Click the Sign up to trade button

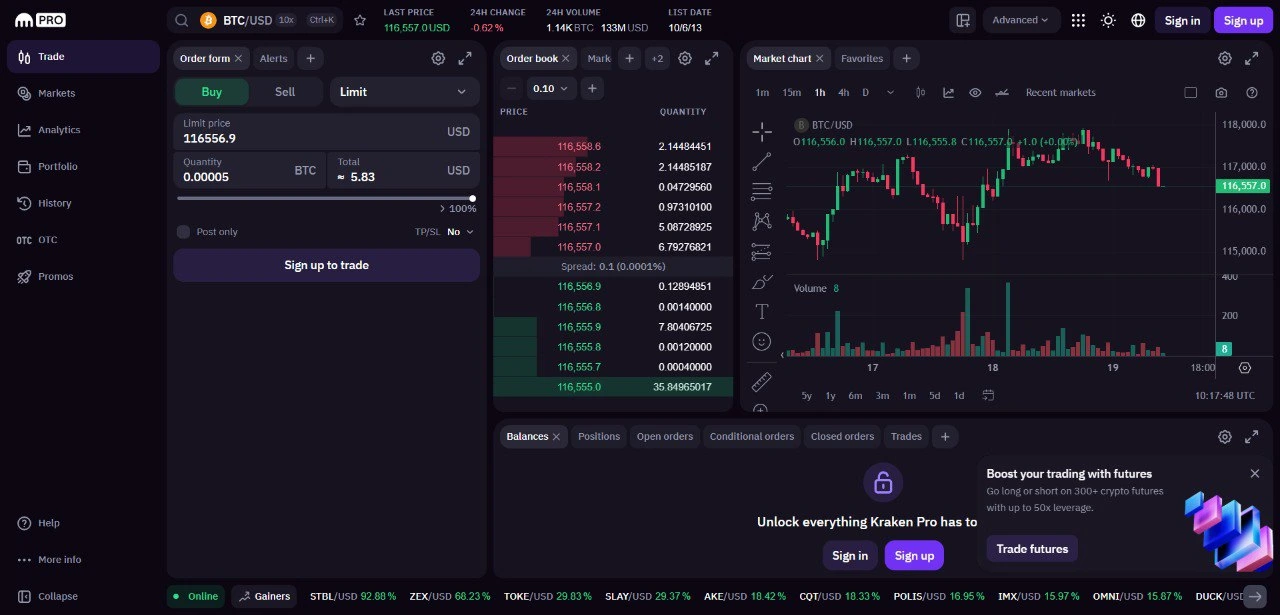(326, 266)
